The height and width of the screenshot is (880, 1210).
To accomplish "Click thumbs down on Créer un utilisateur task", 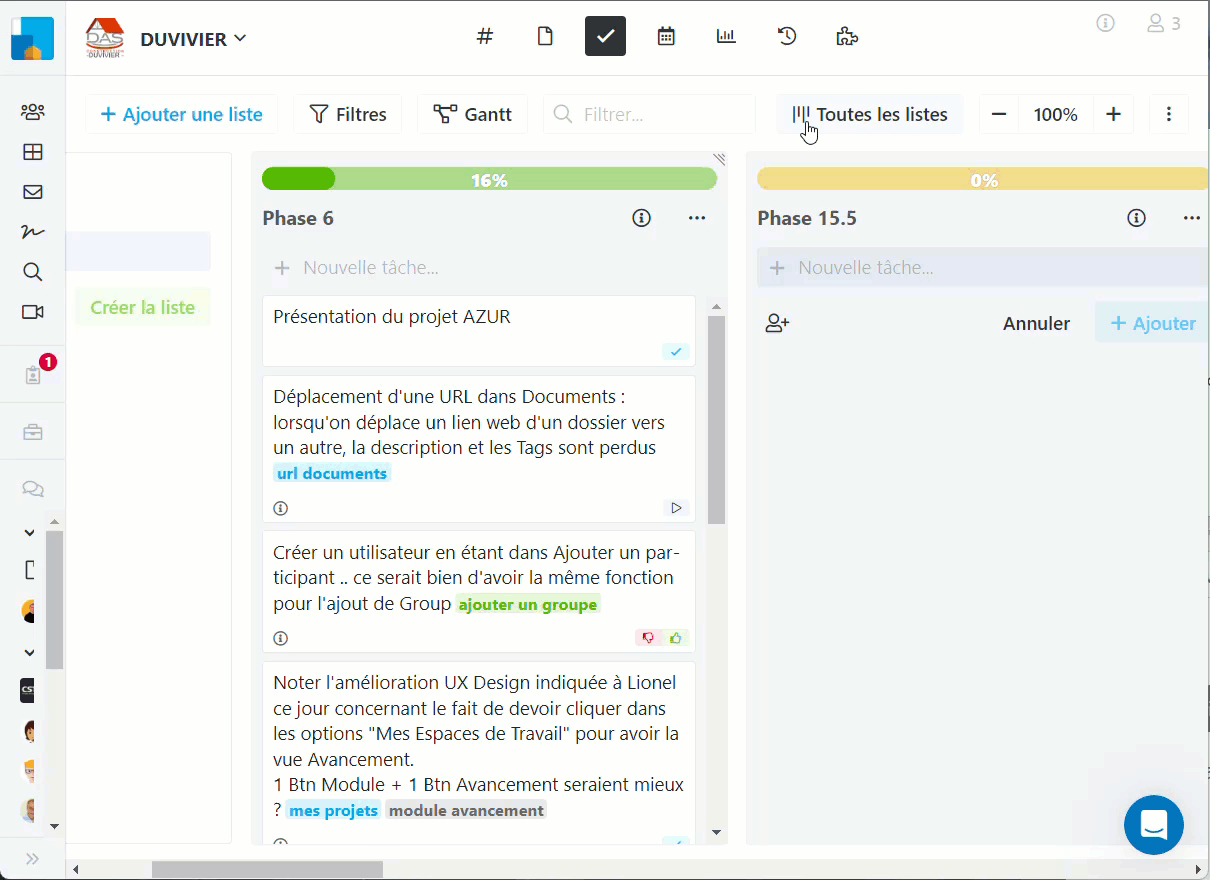I will coord(648,638).
